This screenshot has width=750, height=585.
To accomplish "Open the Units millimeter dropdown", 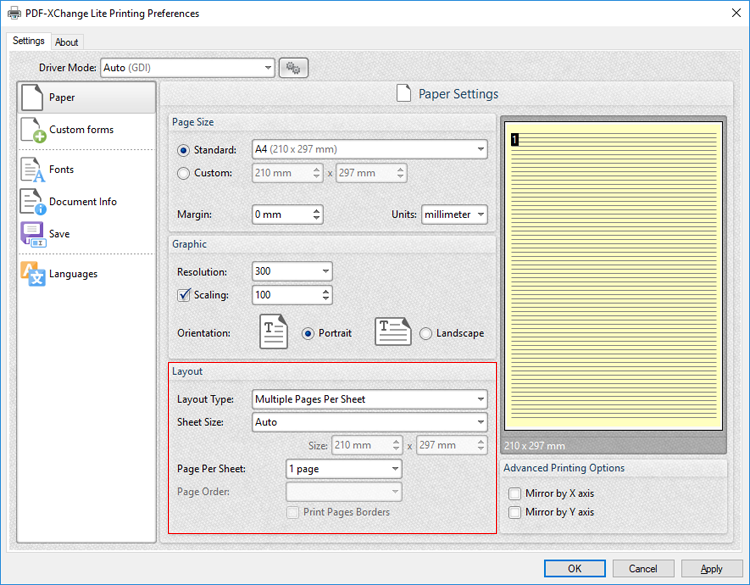I will 454,214.
